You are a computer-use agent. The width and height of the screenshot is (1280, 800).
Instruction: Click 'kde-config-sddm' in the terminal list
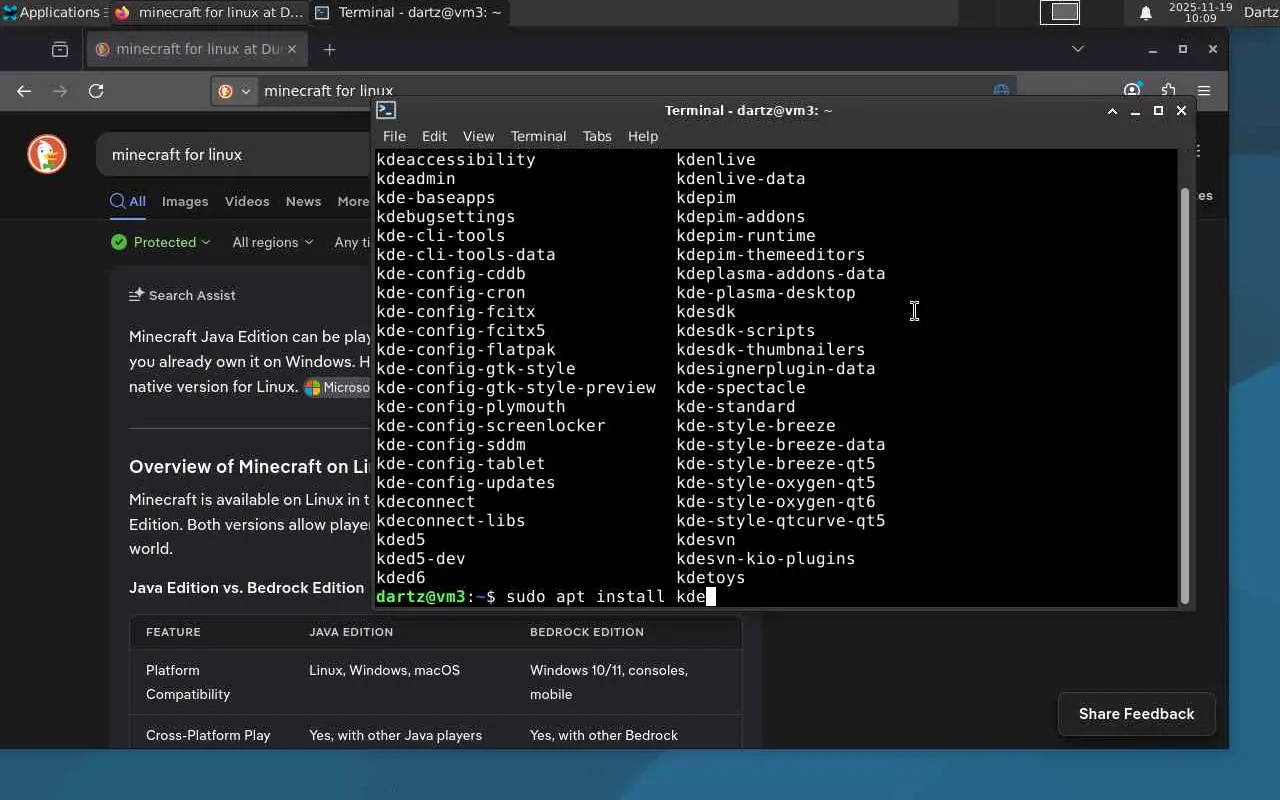[451, 445]
